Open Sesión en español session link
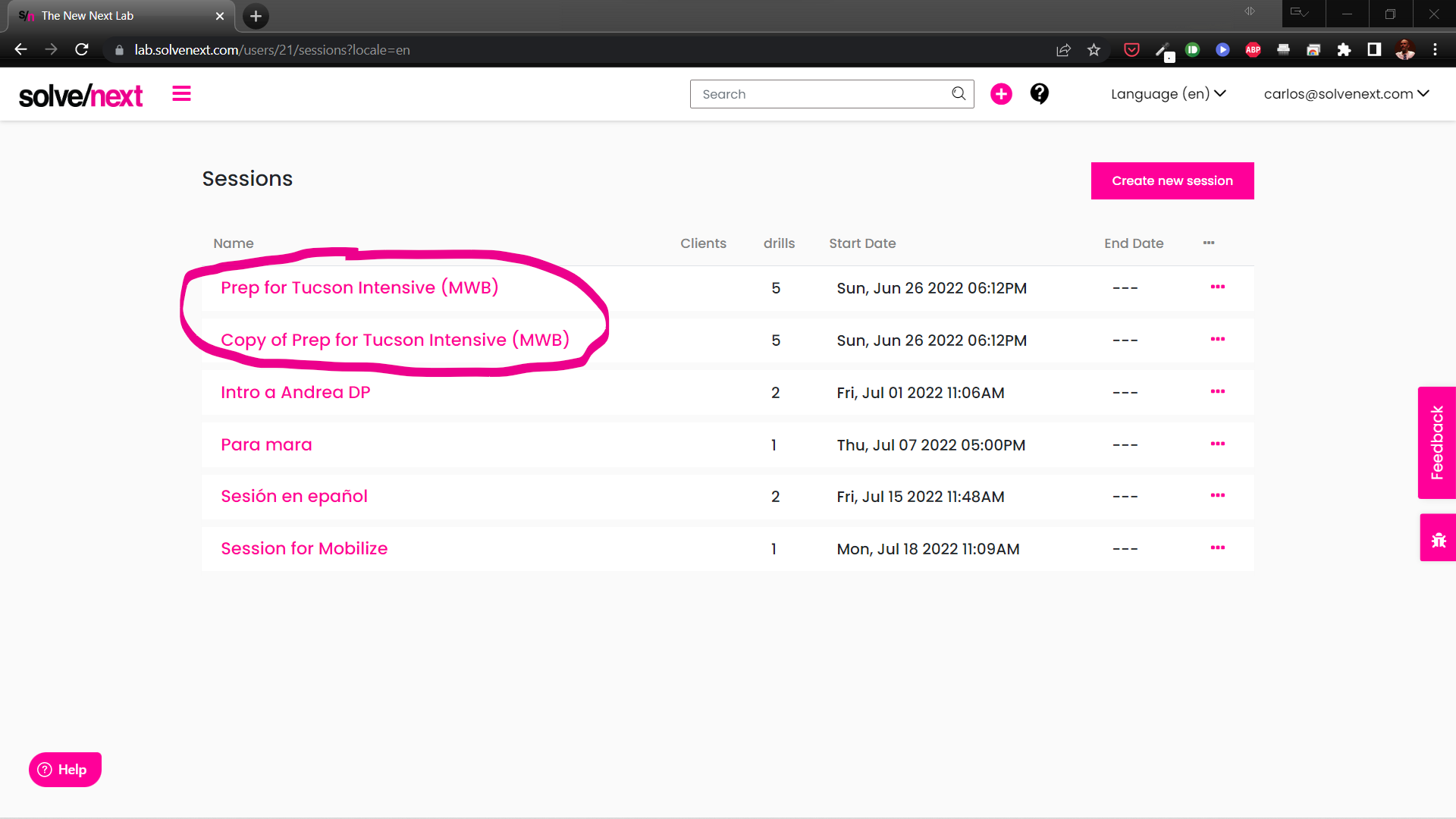This screenshot has width=1456, height=819. (x=294, y=497)
